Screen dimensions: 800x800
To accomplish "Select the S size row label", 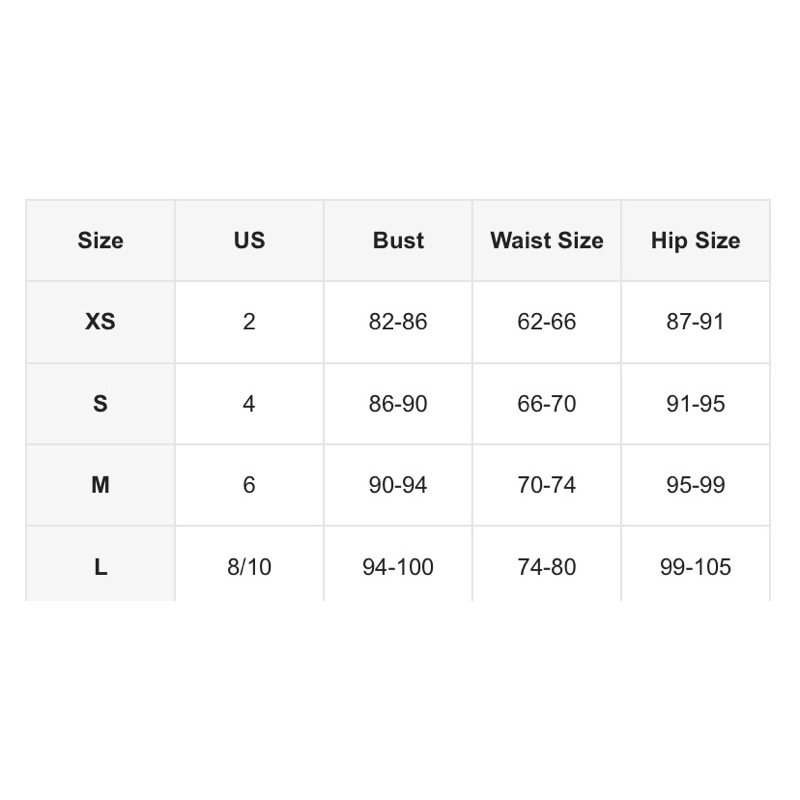I will tap(101, 404).
